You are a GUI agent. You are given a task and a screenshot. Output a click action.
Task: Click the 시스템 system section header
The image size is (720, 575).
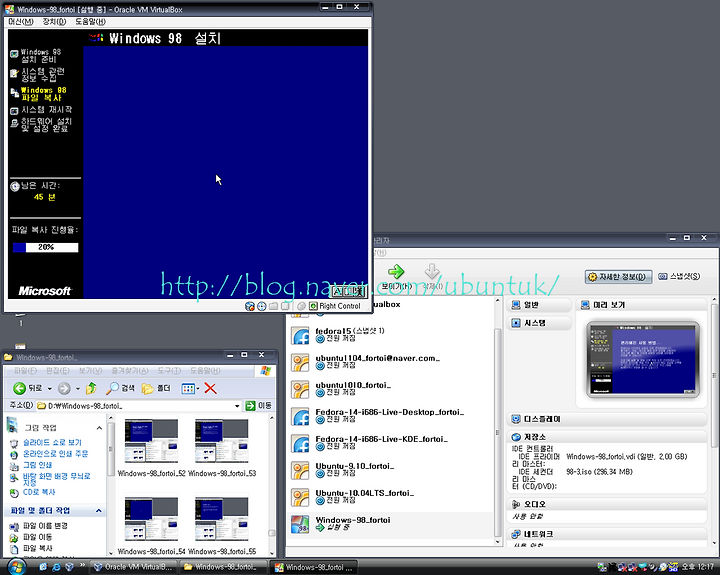click(x=539, y=323)
